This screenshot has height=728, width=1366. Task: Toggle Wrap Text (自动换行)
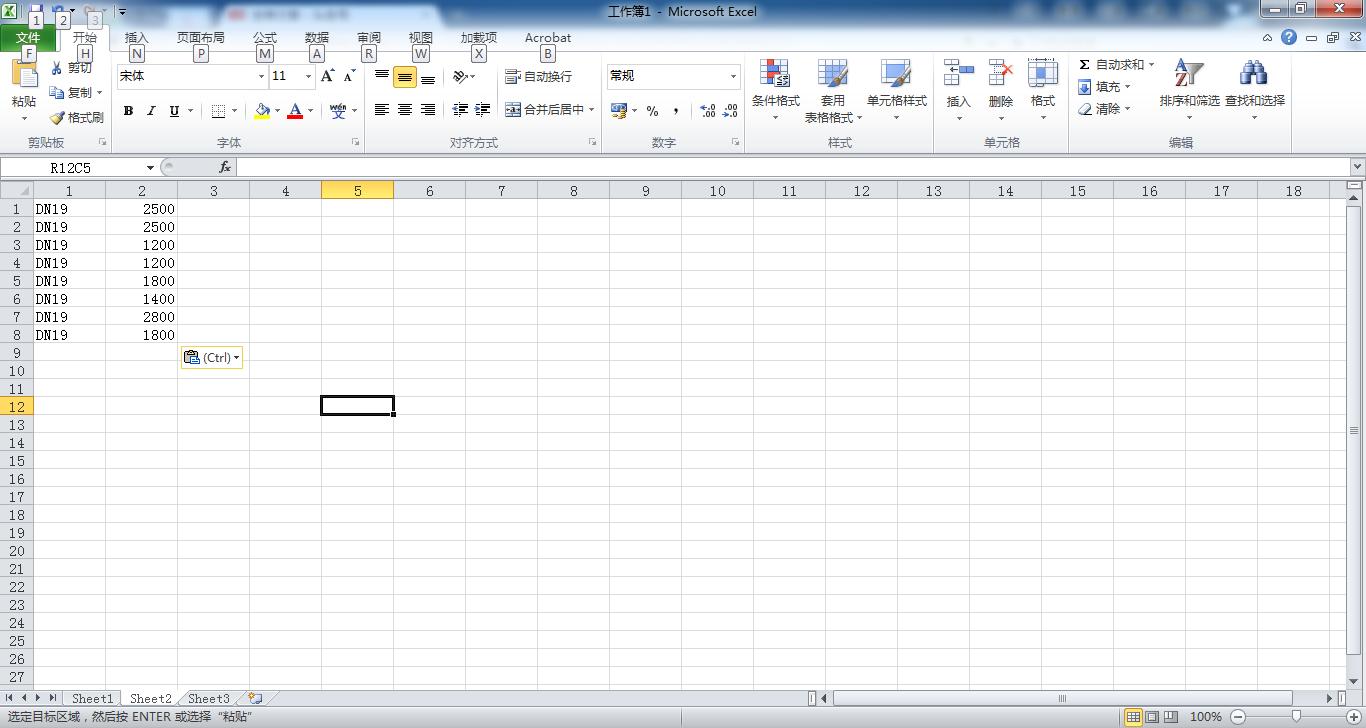(x=539, y=76)
